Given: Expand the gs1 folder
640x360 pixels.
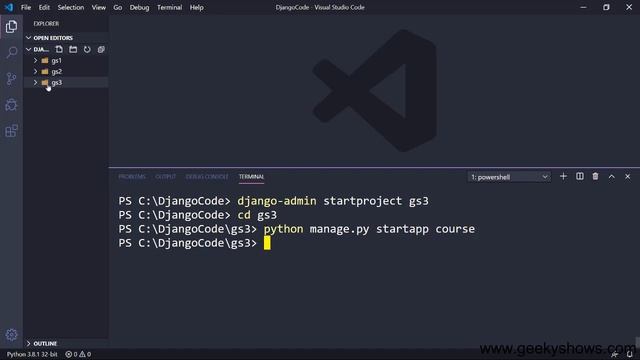Looking at the screenshot, I should tap(36, 60).
